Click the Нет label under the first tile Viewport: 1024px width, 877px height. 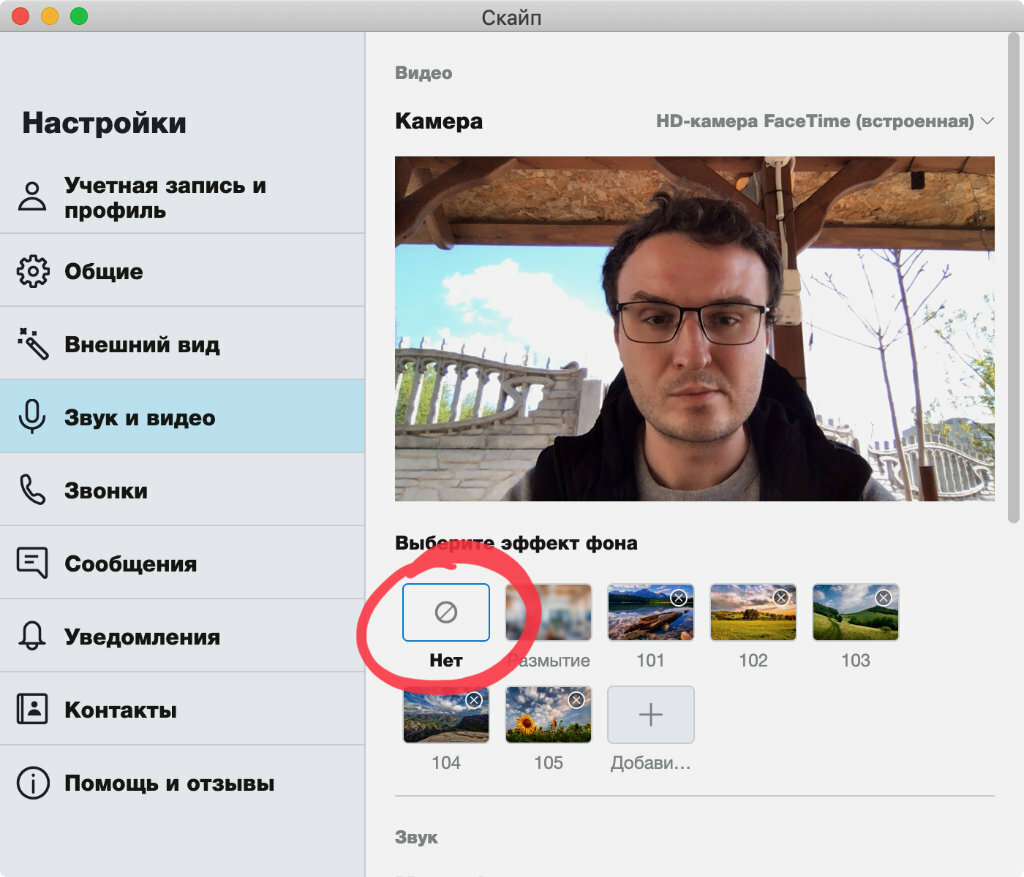click(446, 660)
